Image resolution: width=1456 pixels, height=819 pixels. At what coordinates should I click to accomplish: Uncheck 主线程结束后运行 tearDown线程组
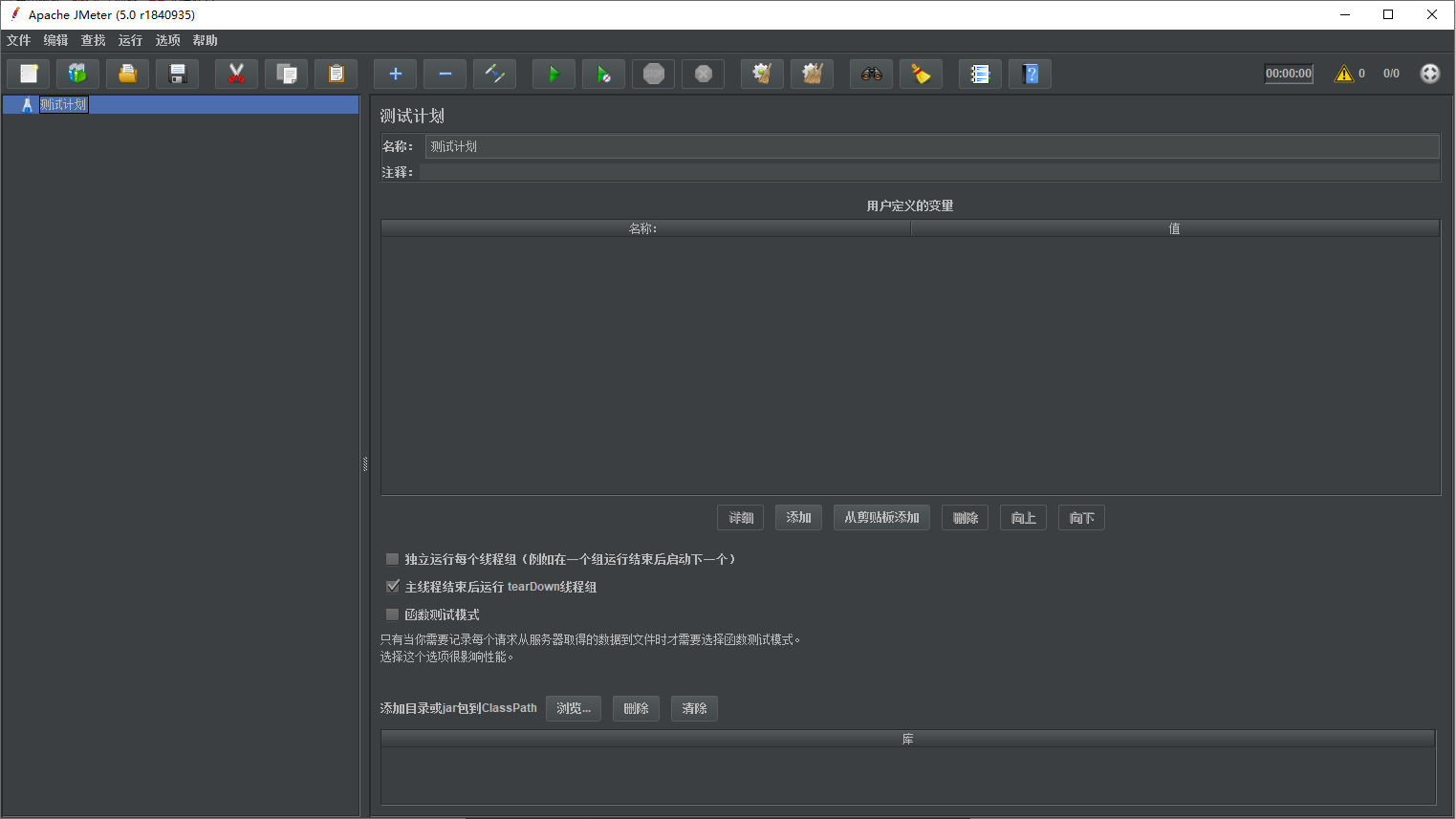tap(392, 586)
